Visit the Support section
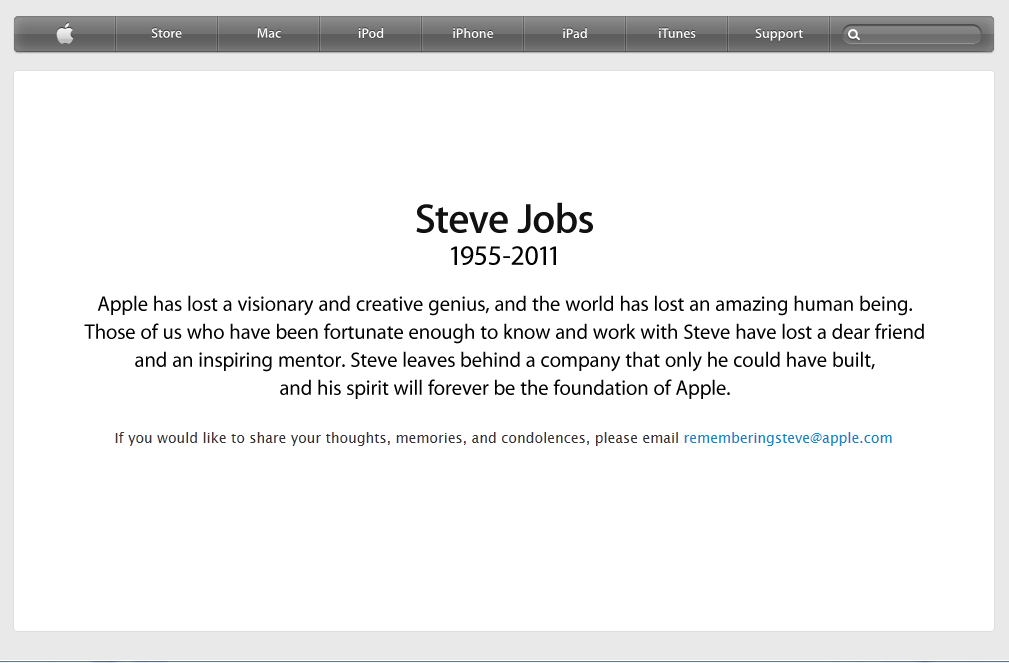Screen dimensions: 1009x663 click(779, 33)
